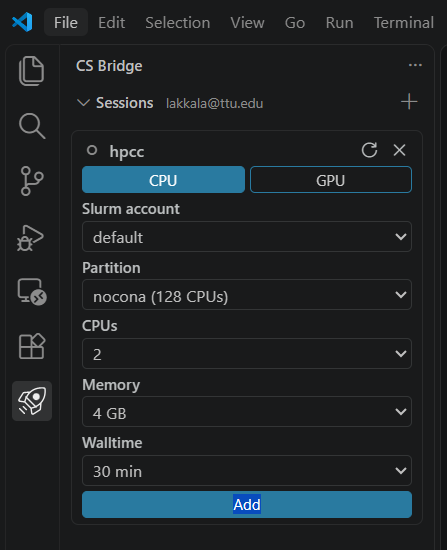The height and width of the screenshot is (550, 447).
Task: Refresh the hpcc session
Action: click(369, 150)
